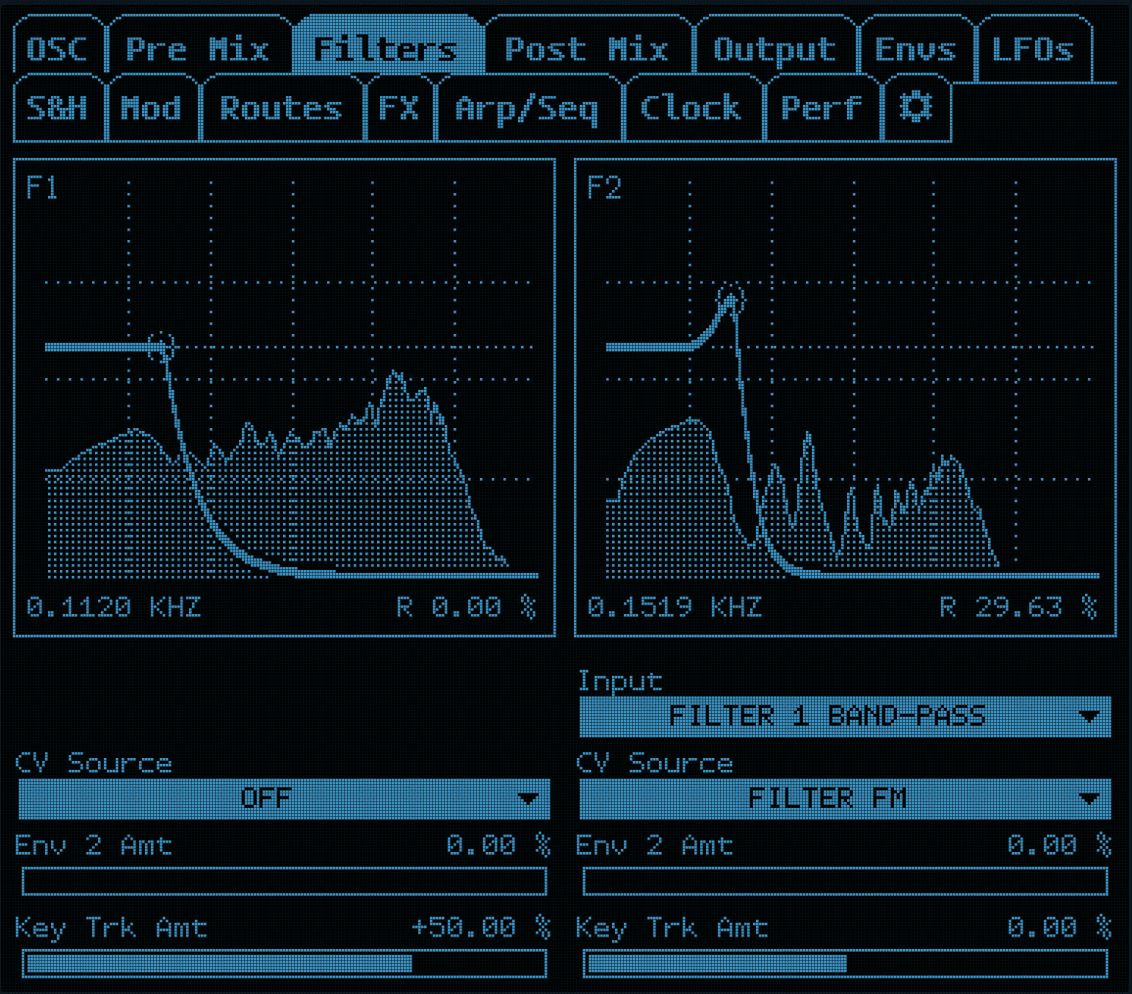Viewport: 1132px width, 994px height.
Task: Go to the Arp/Seq tab
Action: [x=527, y=108]
